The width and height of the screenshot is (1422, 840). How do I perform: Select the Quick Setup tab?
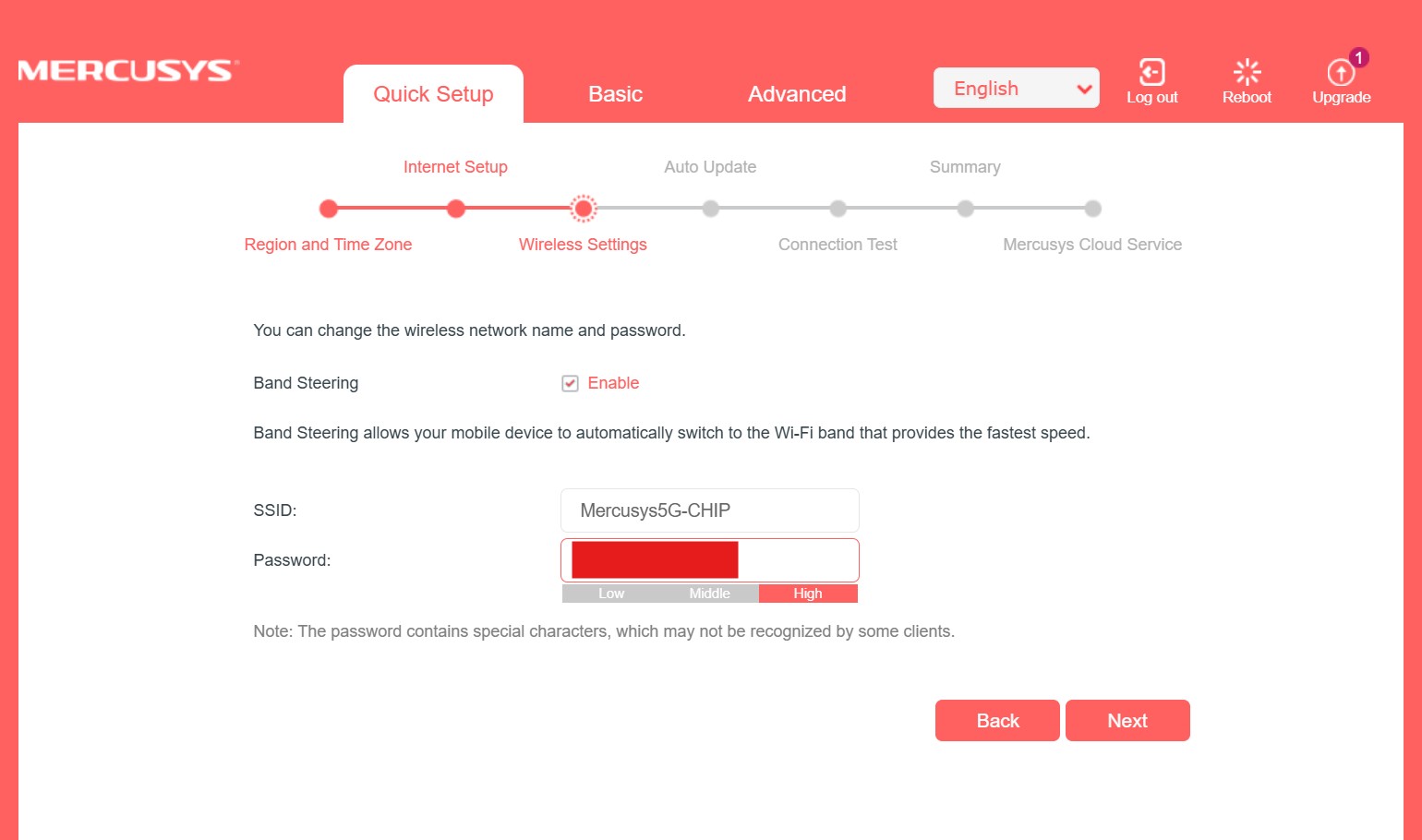(433, 94)
